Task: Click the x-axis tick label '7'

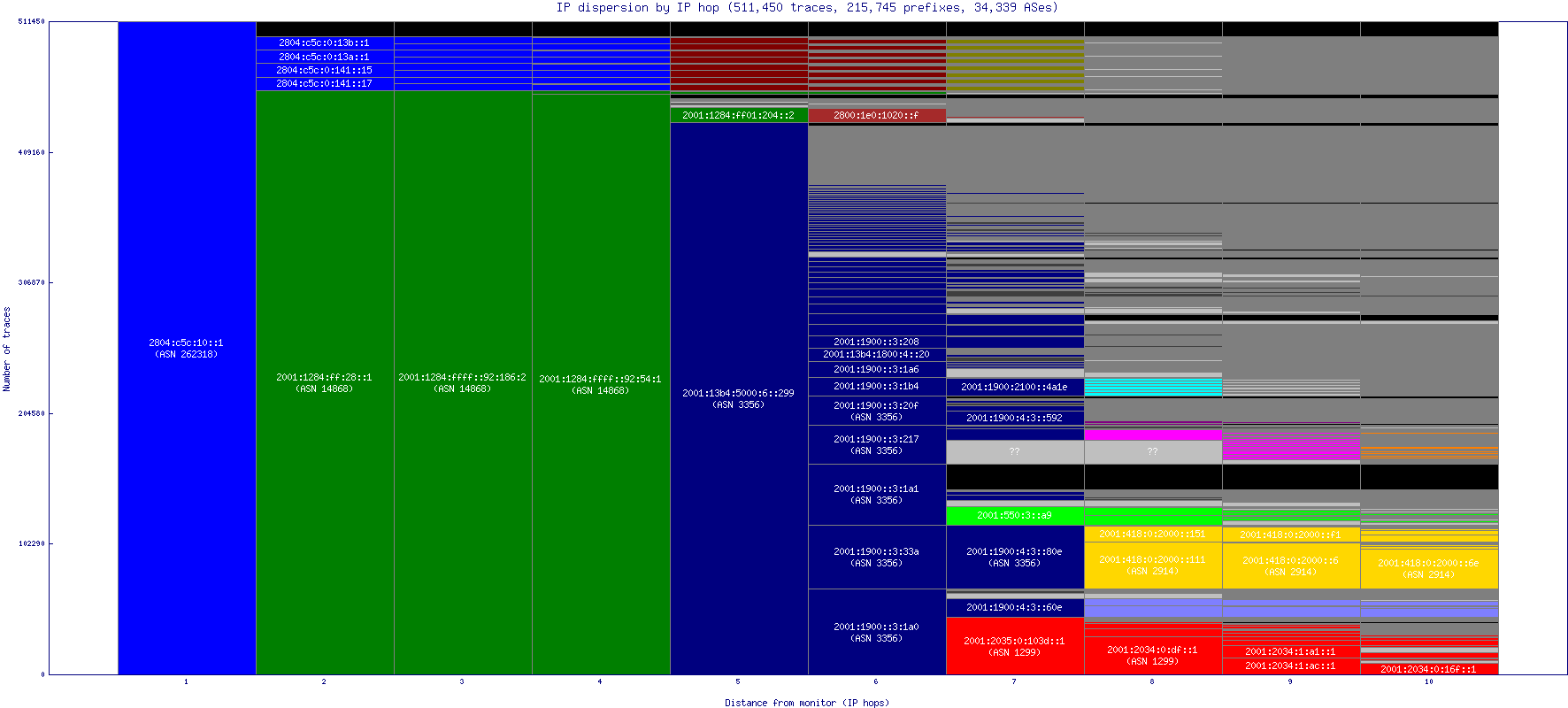Action: [1014, 681]
